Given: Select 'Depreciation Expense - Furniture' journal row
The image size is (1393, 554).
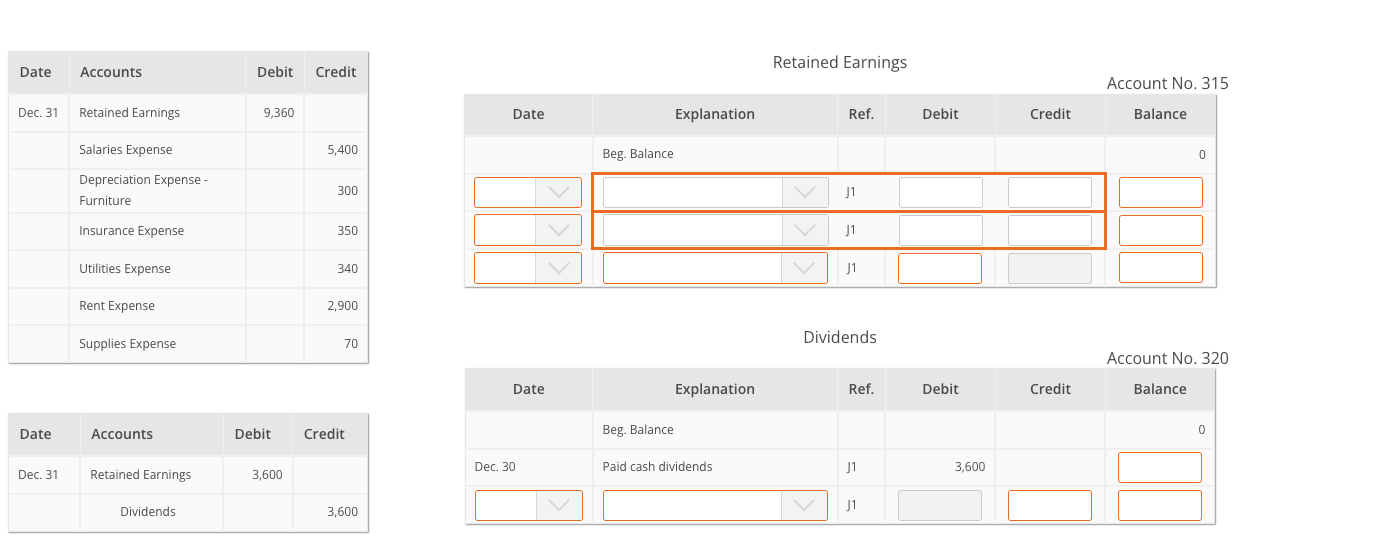Looking at the screenshot, I should (x=188, y=190).
